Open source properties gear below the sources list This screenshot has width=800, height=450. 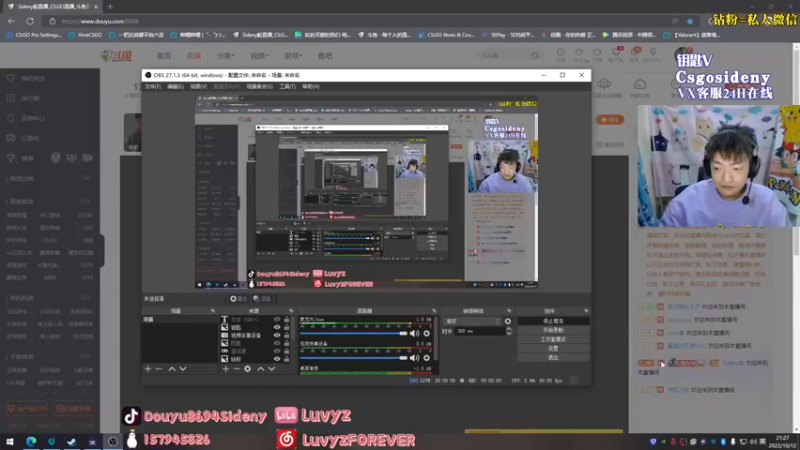coord(247,368)
